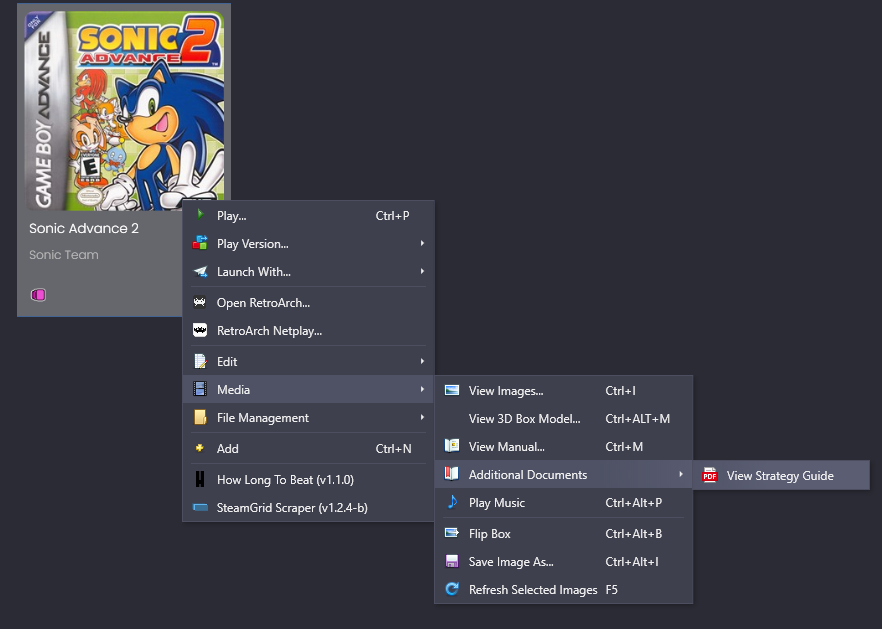Click the PDF icon for Strategy Guide
The height and width of the screenshot is (629, 882).
710,475
